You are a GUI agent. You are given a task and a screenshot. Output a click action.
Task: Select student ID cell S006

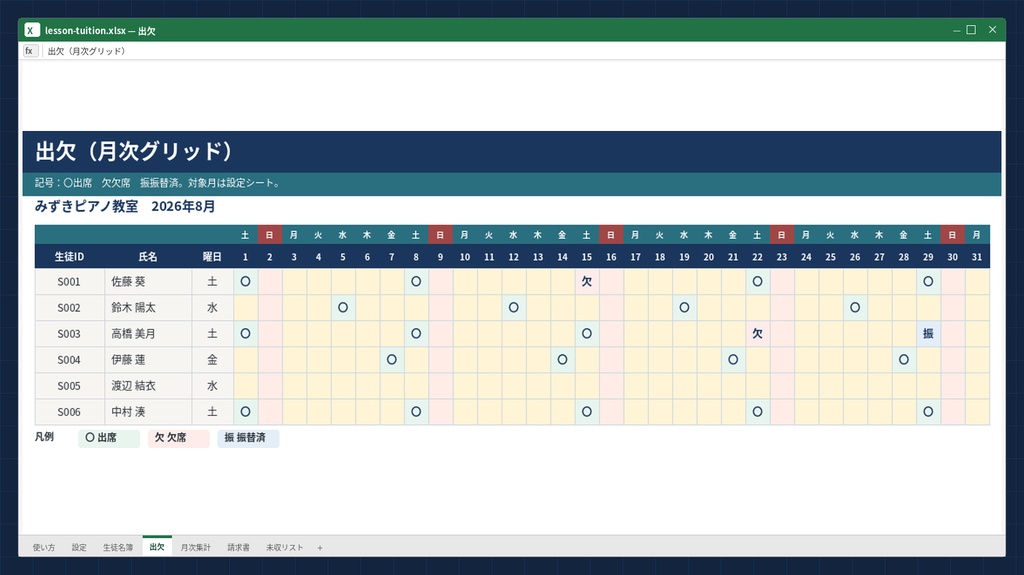[x=69, y=412]
